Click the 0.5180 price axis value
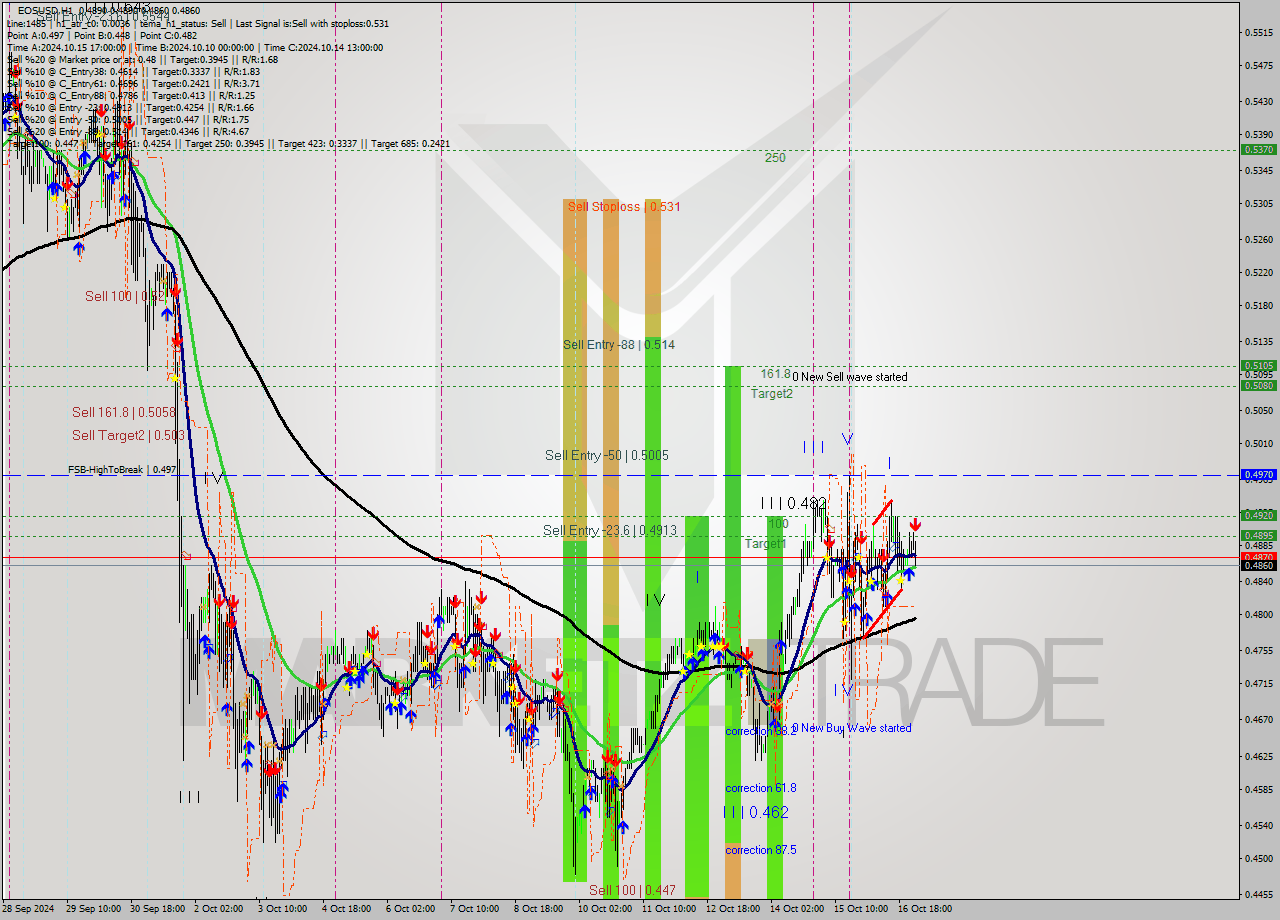The width and height of the screenshot is (1280, 920). coord(1258,305)
